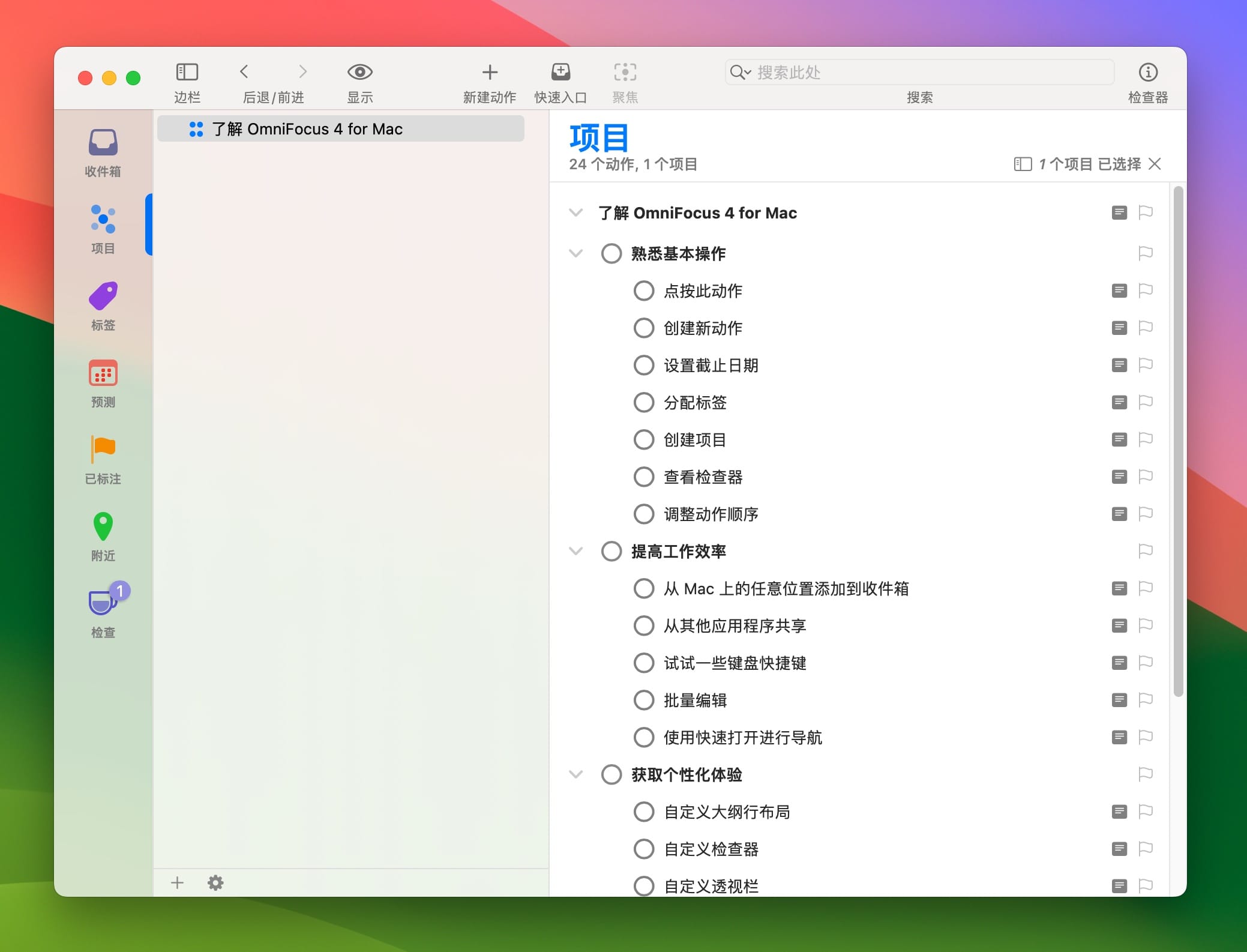Open the View (显示) eye options

[x=359, y=73]
